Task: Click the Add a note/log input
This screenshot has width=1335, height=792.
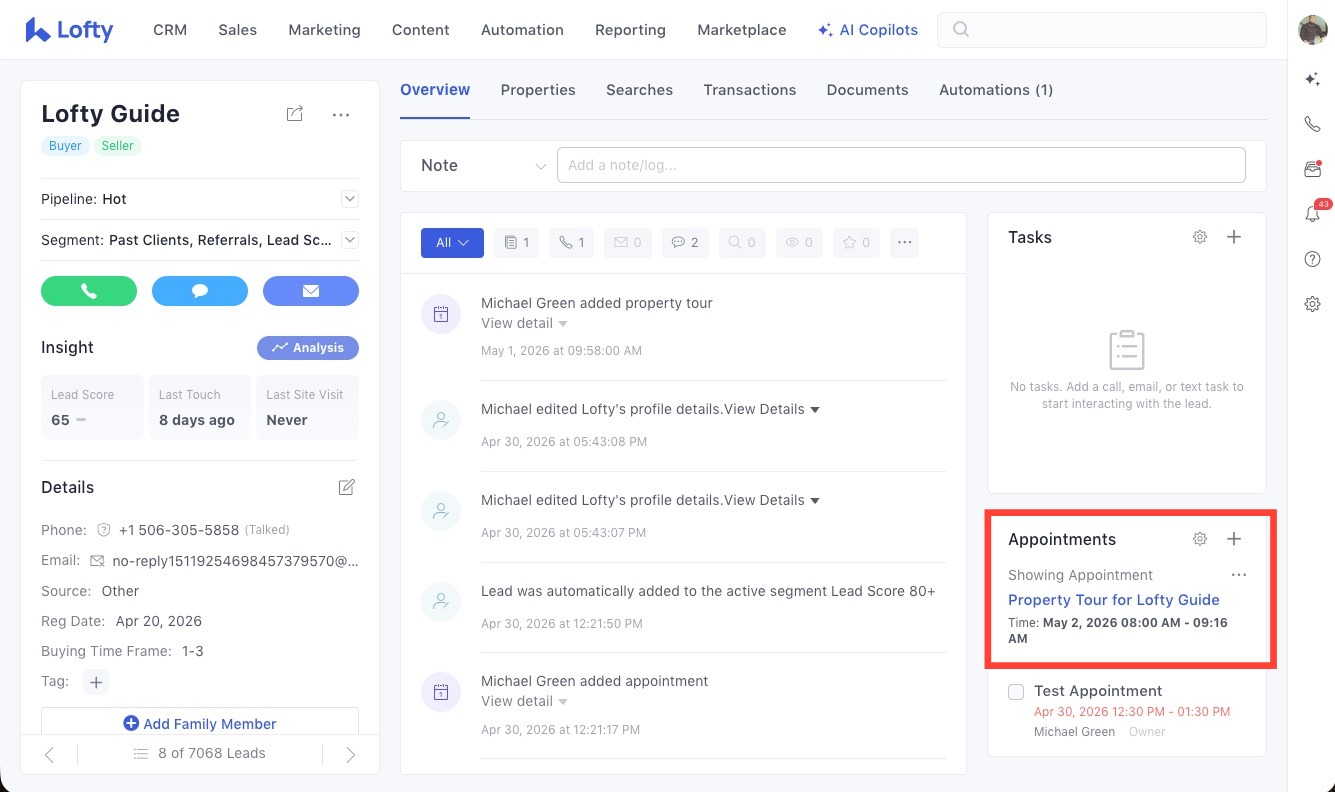Action: tap(901, 165)
